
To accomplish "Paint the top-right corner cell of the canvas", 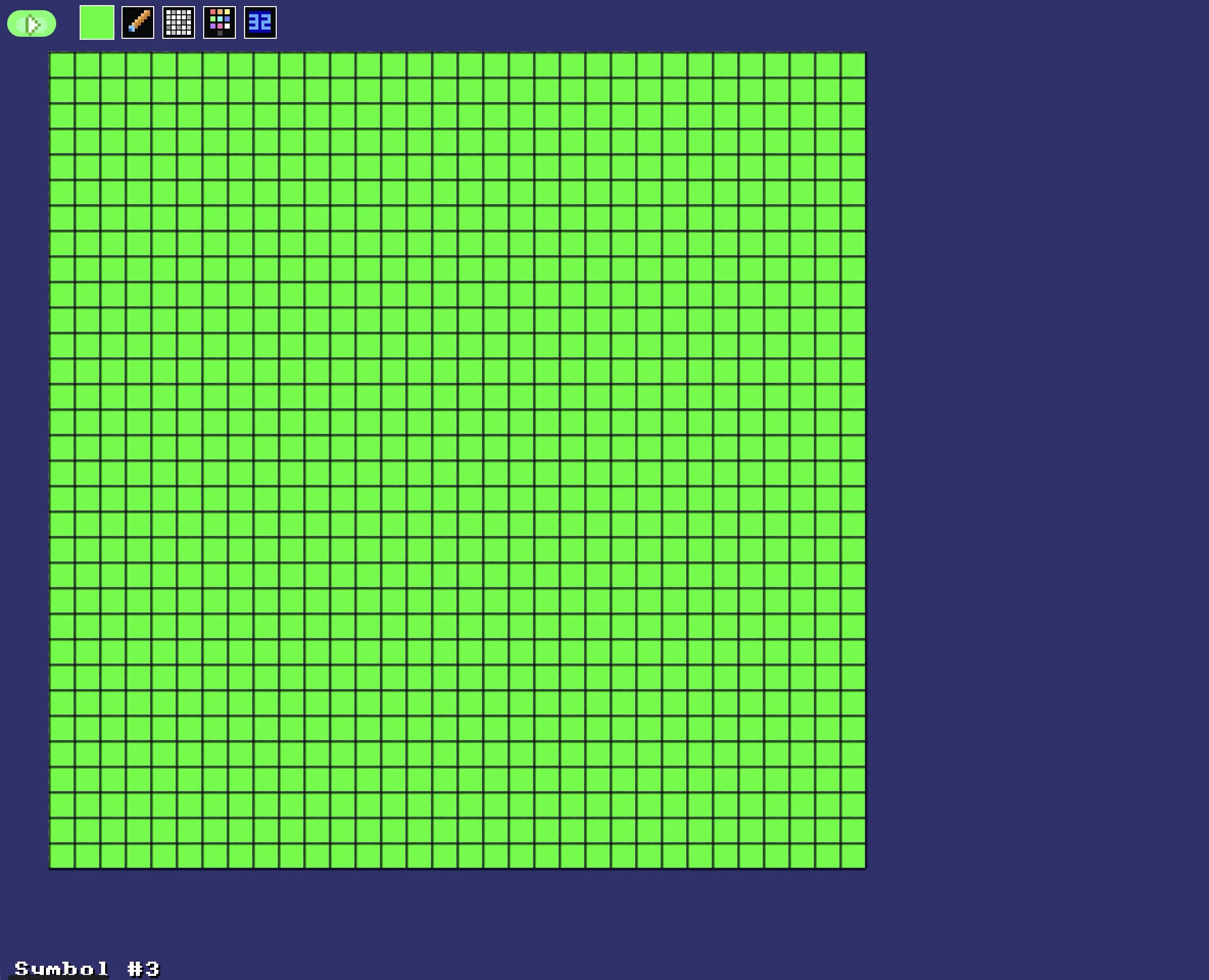I will [x=853, y=63].
